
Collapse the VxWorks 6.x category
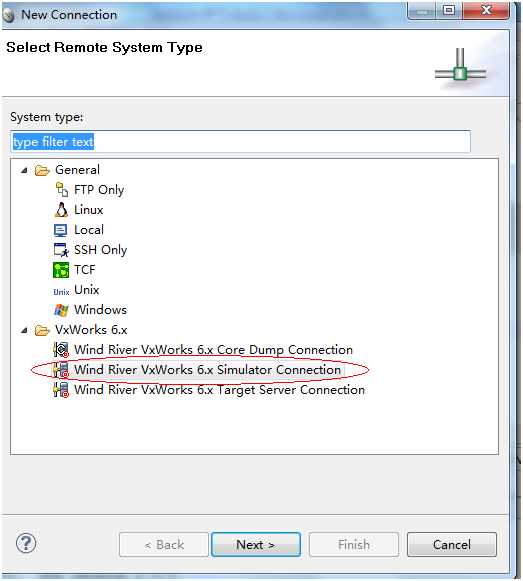24,330
